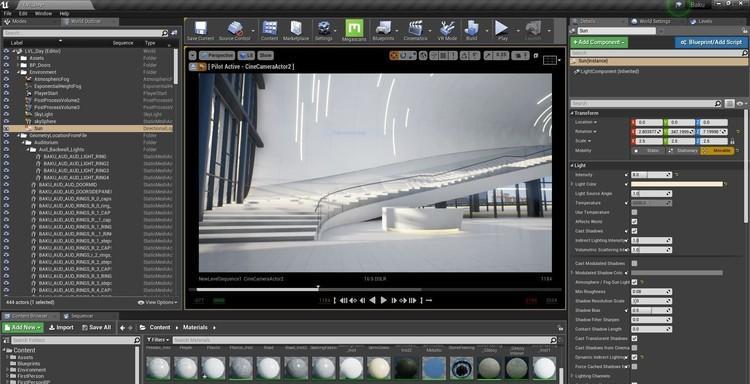The width and height of the screenshot is (750, 384).
Task: Click the Add Component button
Action: point(599,43)
